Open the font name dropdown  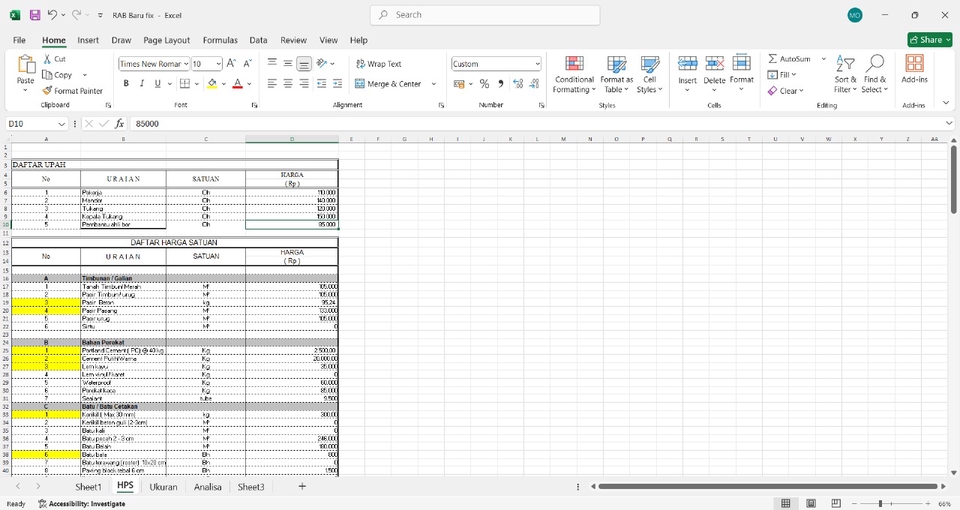(186, 64)
